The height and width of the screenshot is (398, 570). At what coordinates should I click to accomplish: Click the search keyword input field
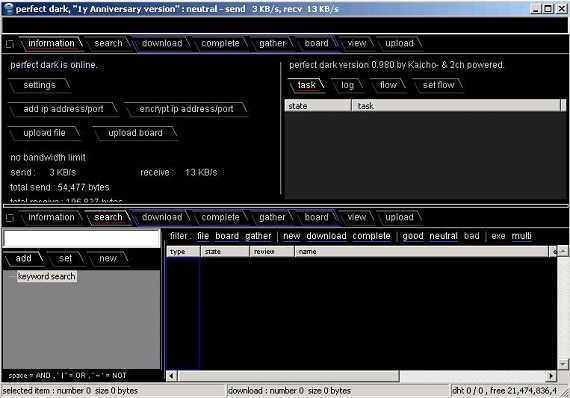(x=81, y=239)
